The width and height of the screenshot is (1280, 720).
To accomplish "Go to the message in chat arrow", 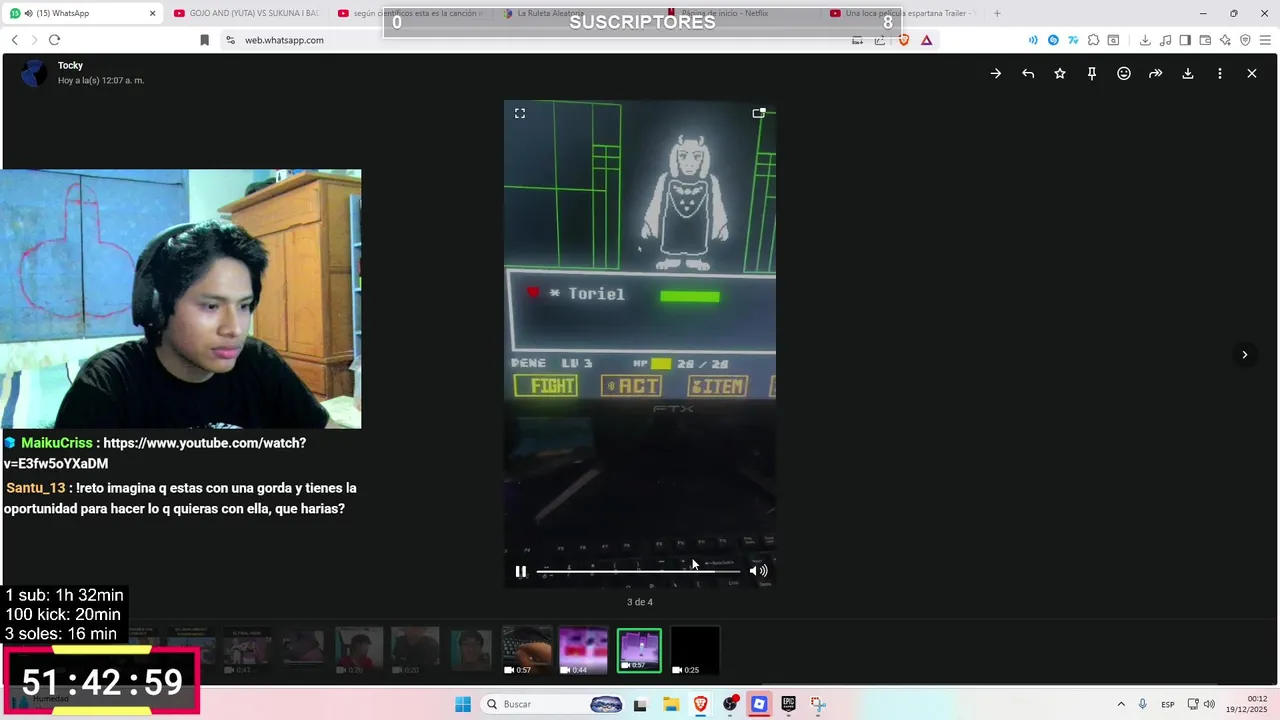I will pos(996,73).
